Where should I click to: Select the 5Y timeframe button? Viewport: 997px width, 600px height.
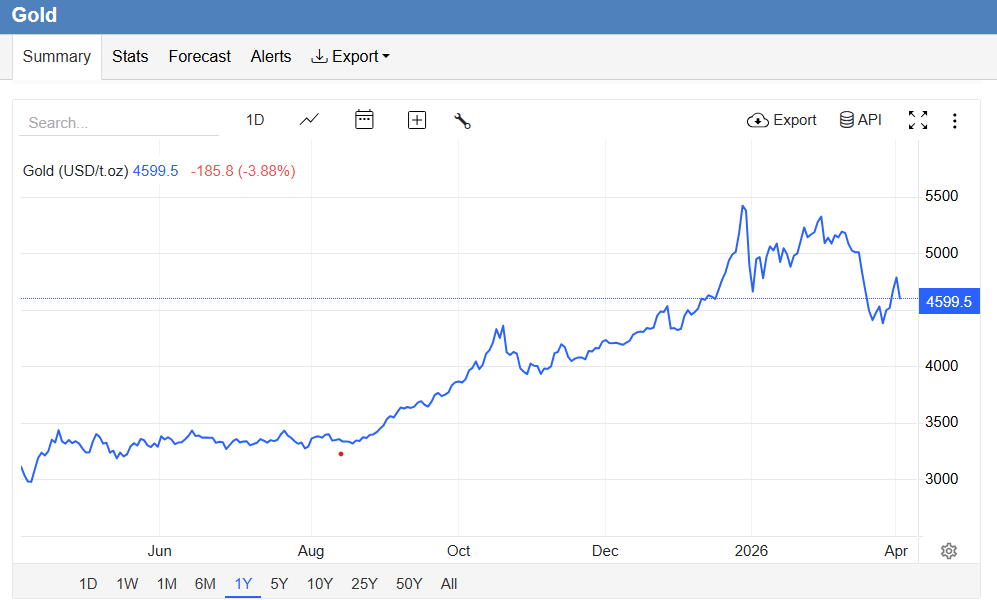coord(278,583)
